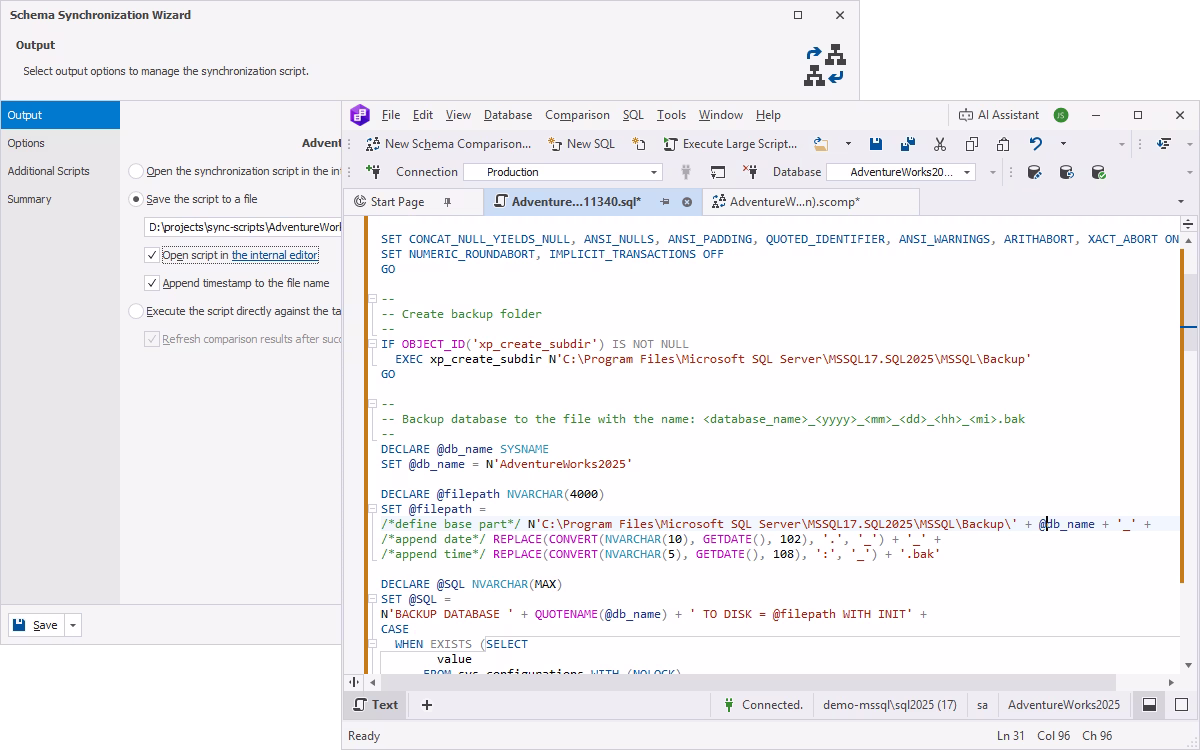Toggle 'Append timestamp to the file name' checkbox
This screenshot has width=1200, height=750.
click(152, 283)
